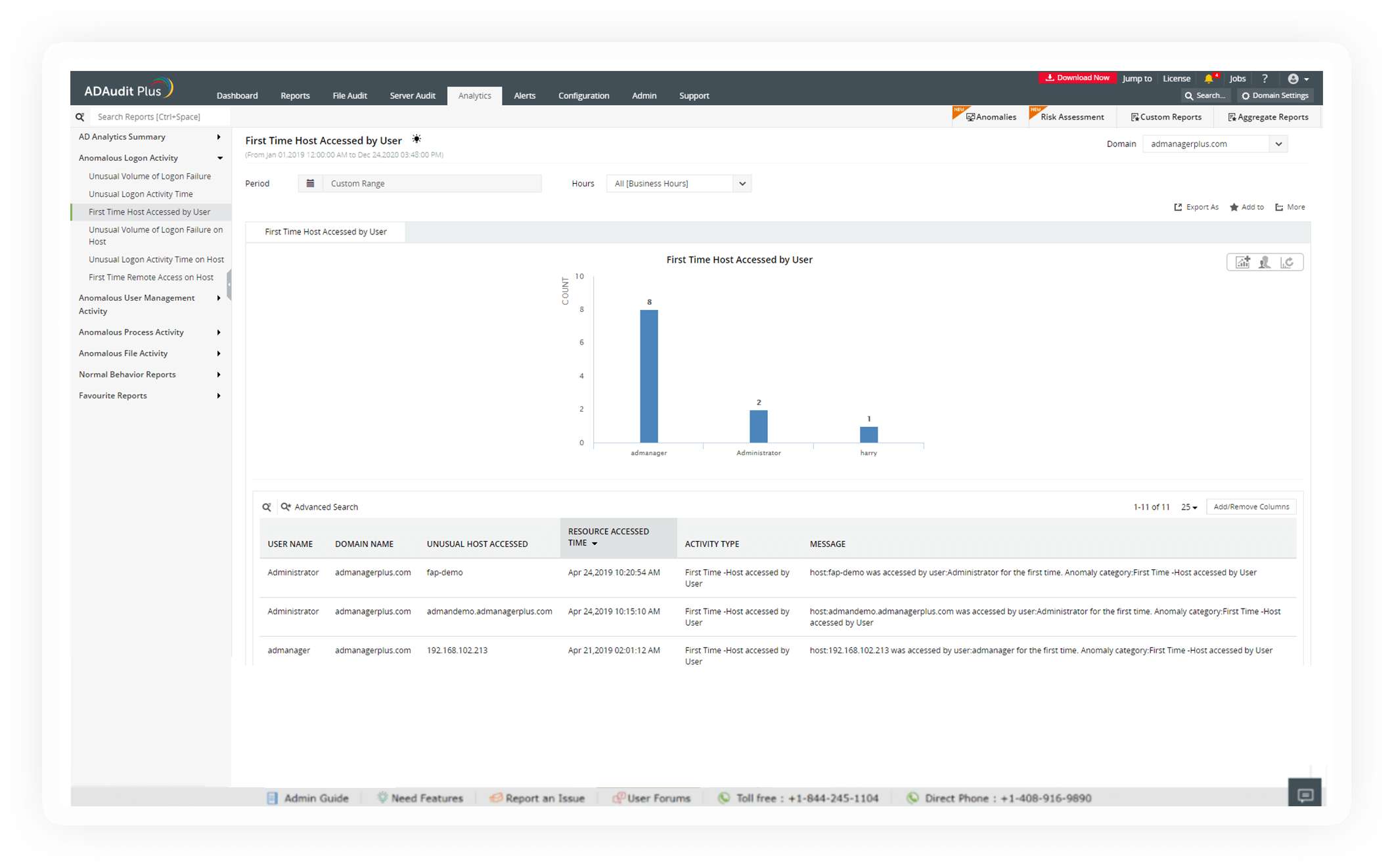
Task: Open the Server Audit tab
Action: (x=412, y=95)
